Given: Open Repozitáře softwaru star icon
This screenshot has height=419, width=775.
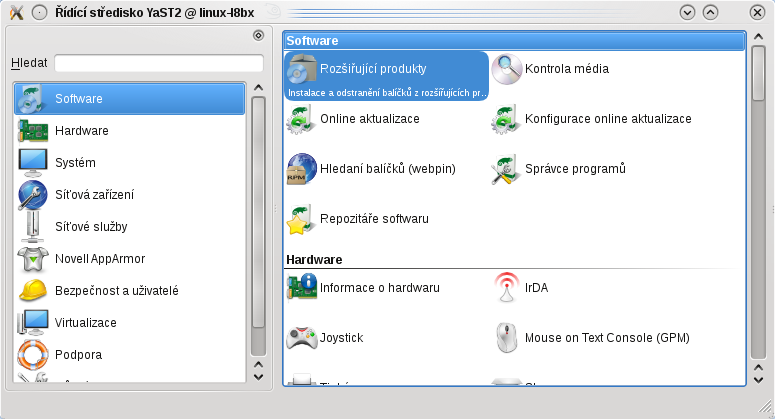Looking at the screenshot, I should pos(301,220).
